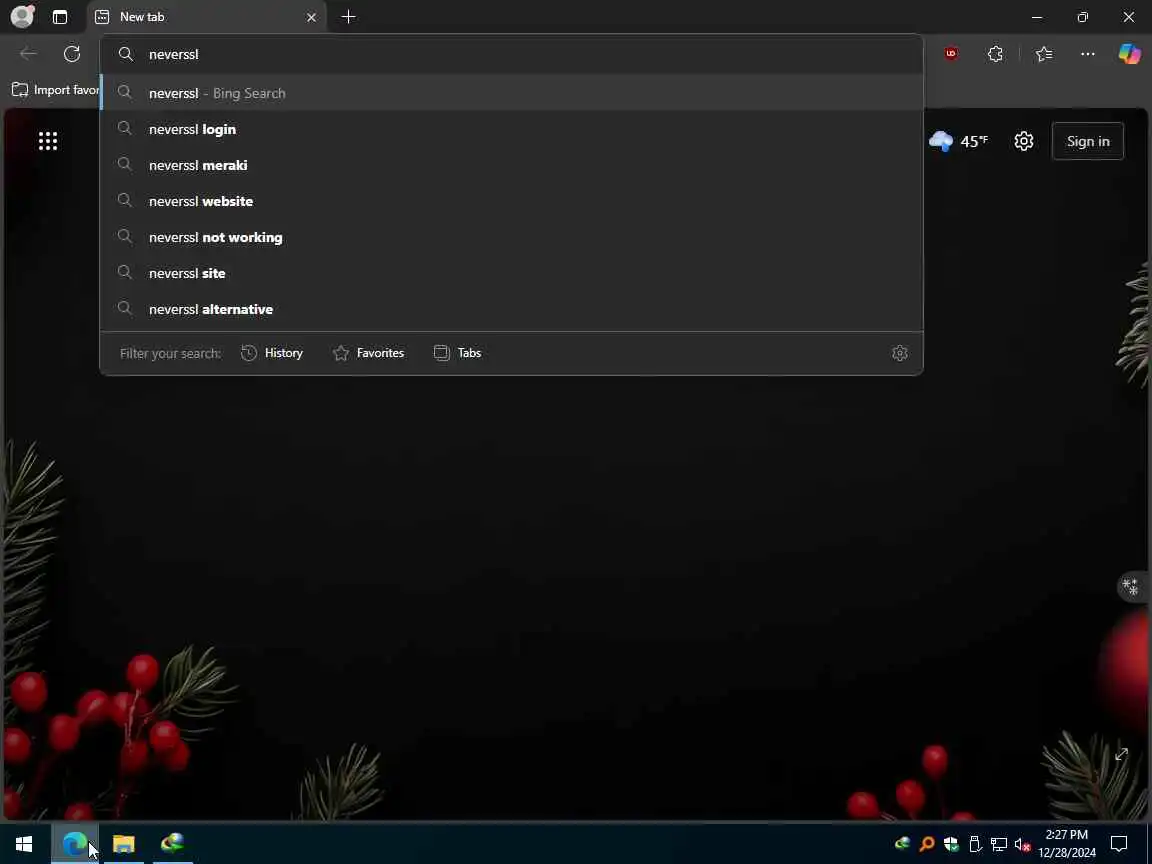Image resolution: width=1152 pixels, height=864 pixels.
Task: Open the Windows Start menu
Action: tap(24, 843)
